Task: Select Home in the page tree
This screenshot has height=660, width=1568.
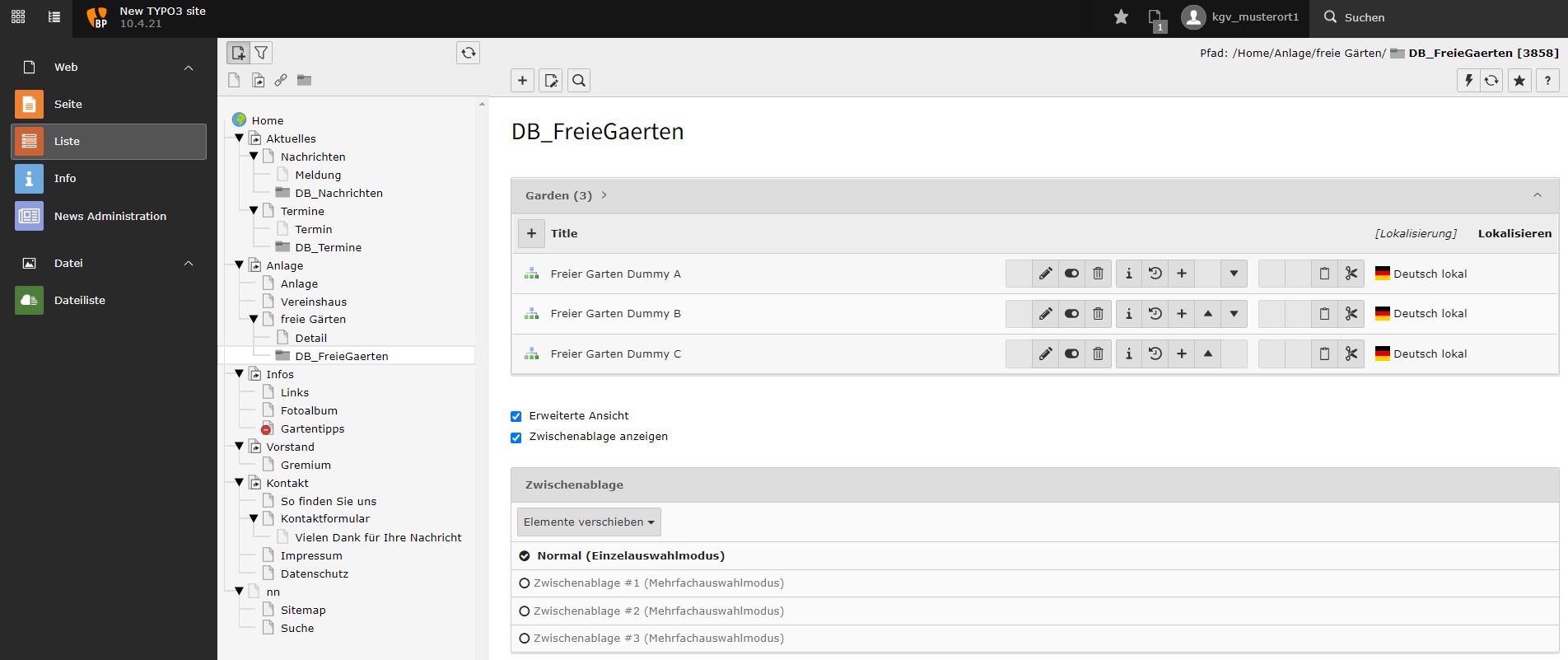Action: (x=267, y=120)
